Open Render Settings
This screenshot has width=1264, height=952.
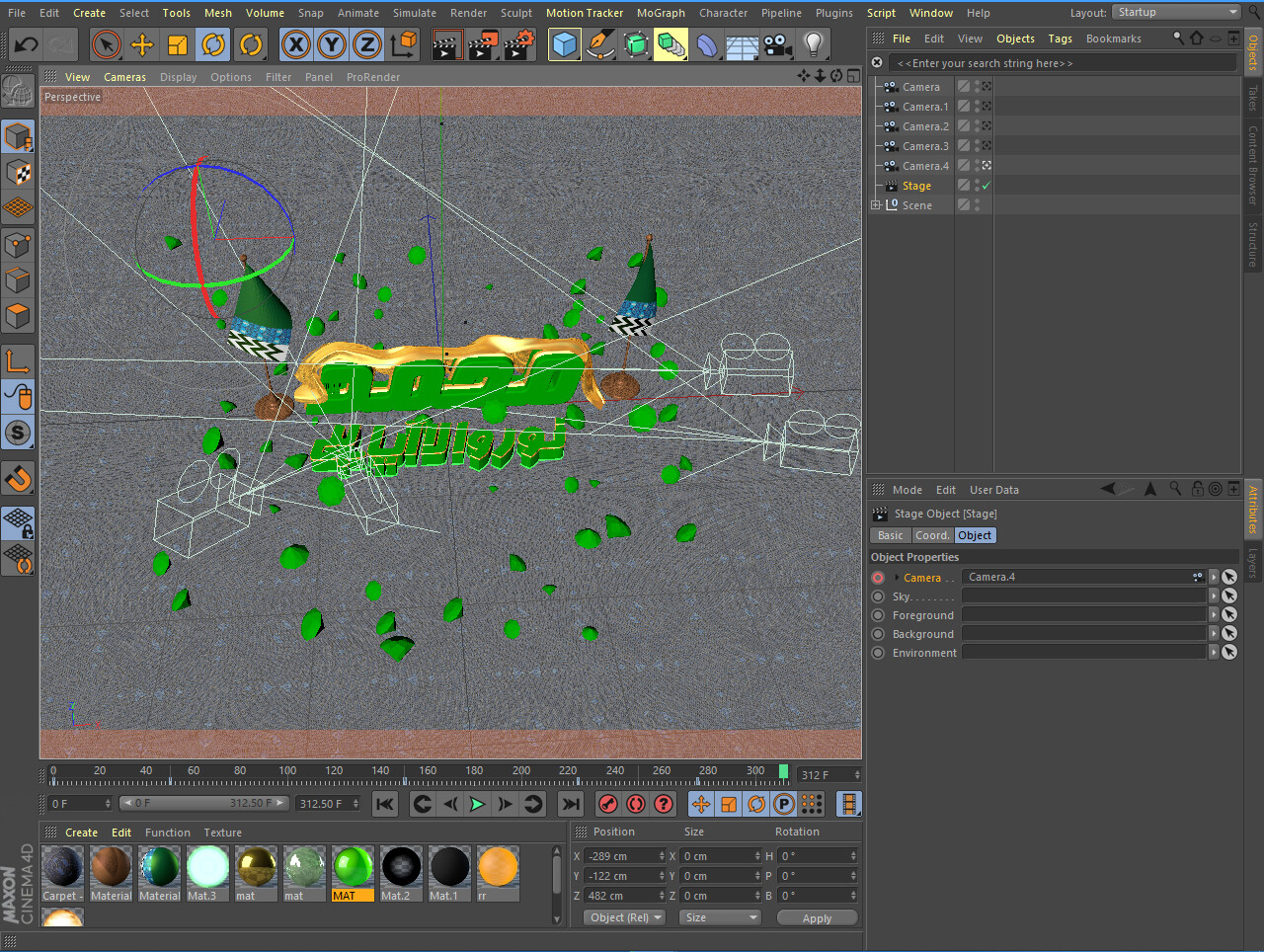click(x=516, y=44)
